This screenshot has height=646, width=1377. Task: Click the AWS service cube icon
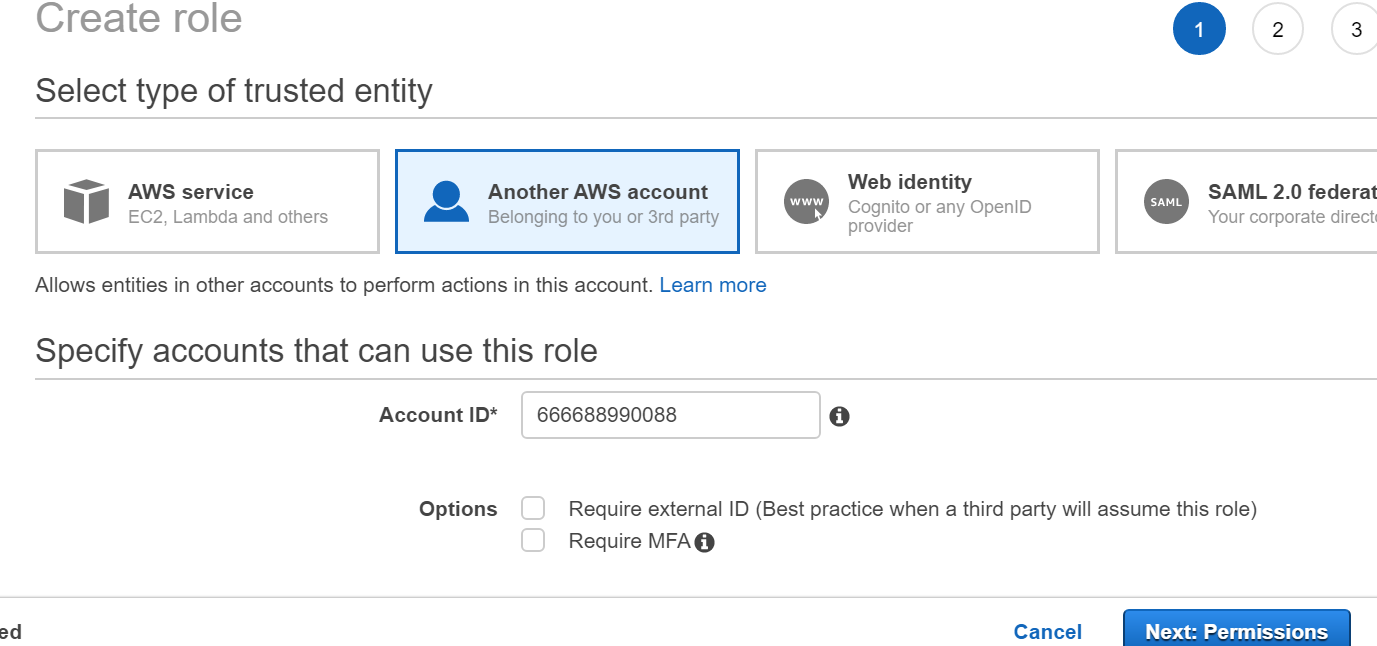[x=86, y=202]
